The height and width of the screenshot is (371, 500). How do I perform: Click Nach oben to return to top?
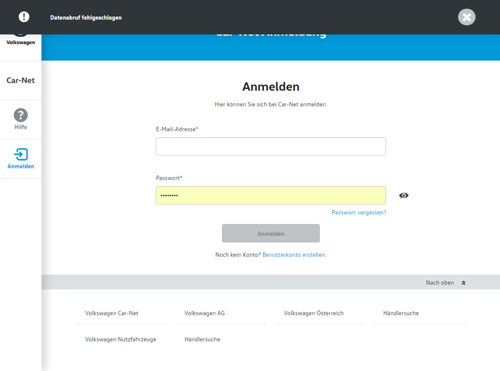coord(440,283)
